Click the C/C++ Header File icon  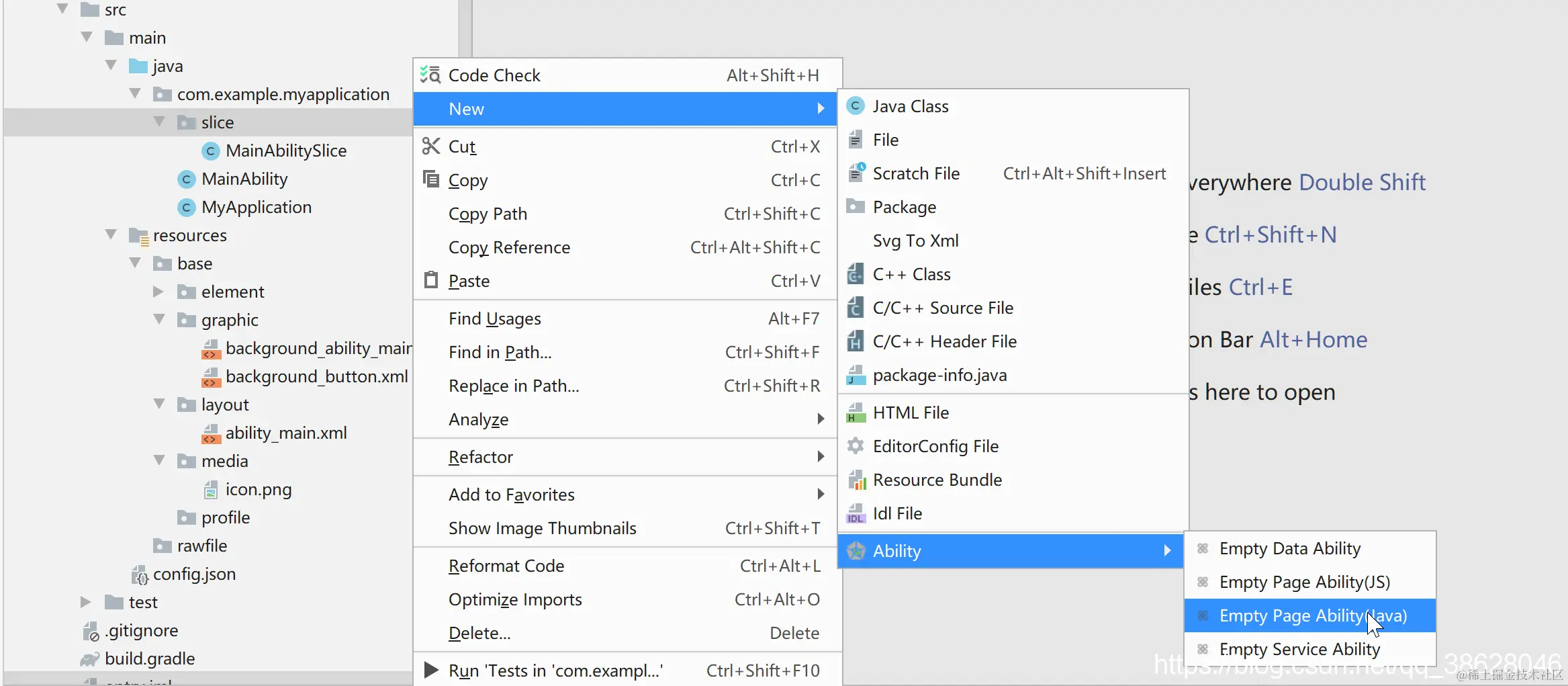point(855,341)
